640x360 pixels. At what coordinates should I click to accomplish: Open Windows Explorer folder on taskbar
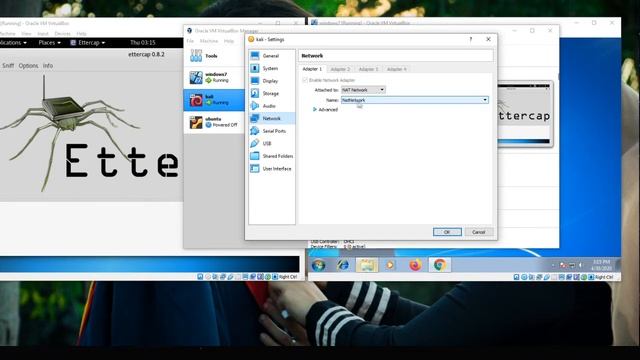click(x=367, y=265)
